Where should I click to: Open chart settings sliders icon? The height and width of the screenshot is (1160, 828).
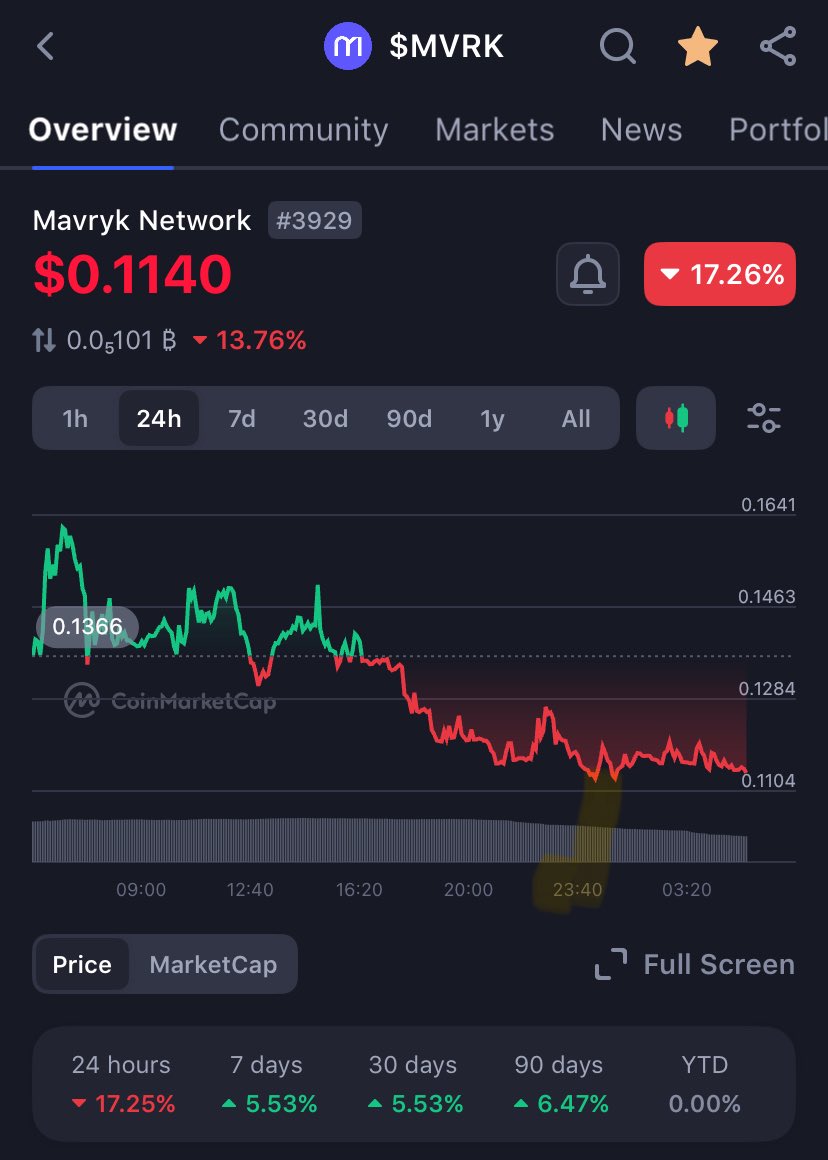click(764, 418)
